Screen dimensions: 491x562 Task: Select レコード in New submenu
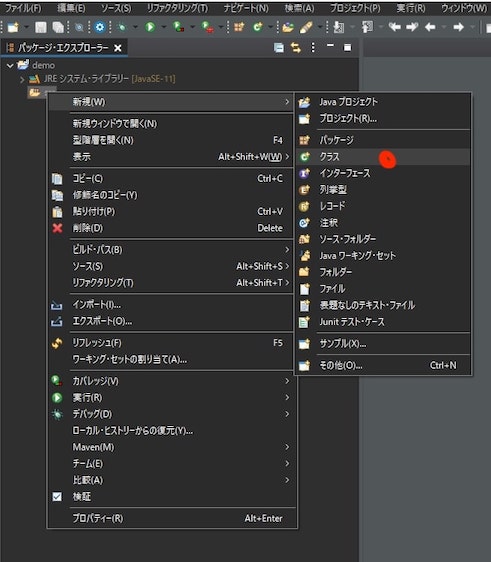[383, 206]
